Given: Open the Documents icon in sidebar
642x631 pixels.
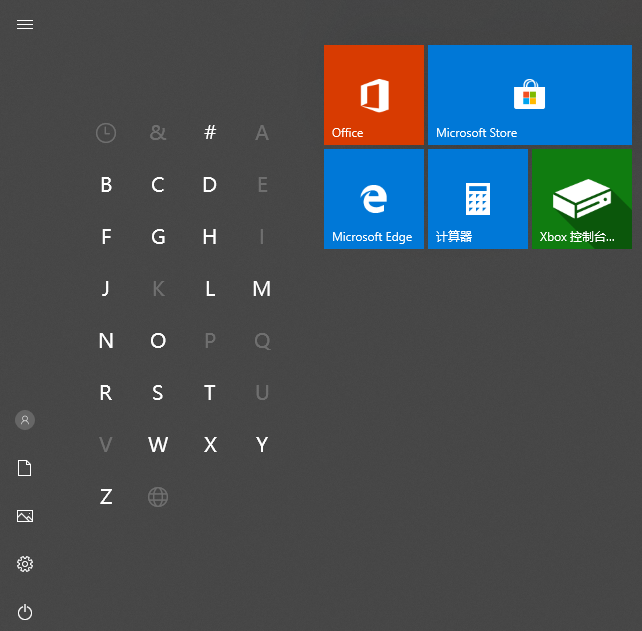Looking at the screenshot, I should [25, 468].
